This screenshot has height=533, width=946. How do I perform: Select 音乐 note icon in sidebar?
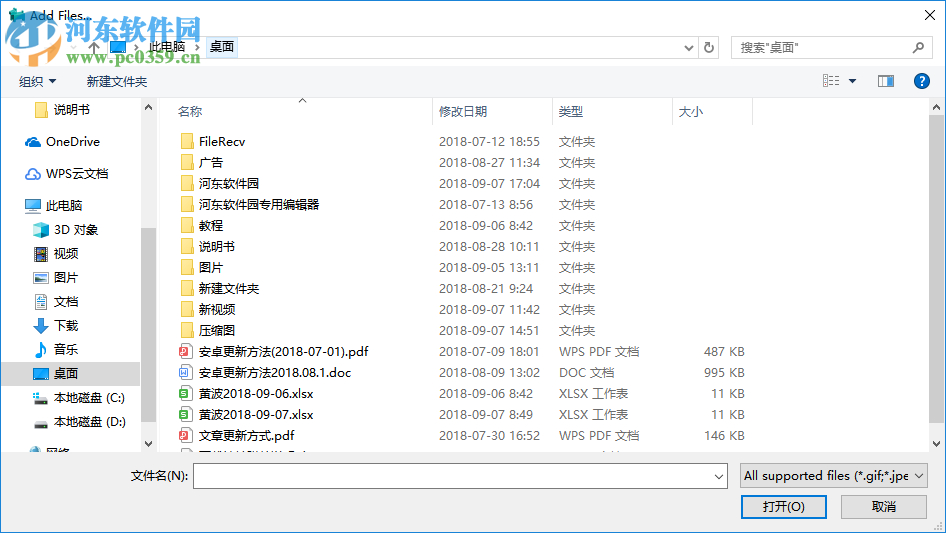40,349
